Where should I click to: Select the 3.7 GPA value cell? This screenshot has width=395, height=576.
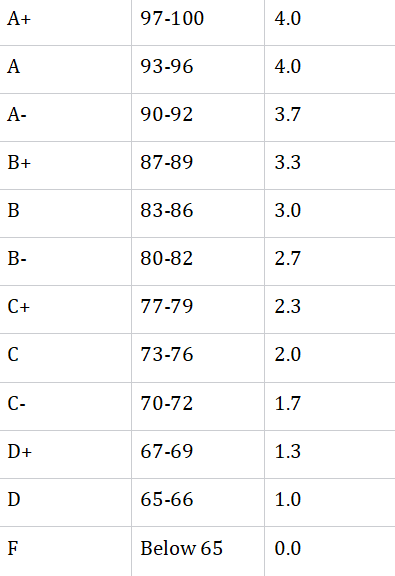click(330, 118)
